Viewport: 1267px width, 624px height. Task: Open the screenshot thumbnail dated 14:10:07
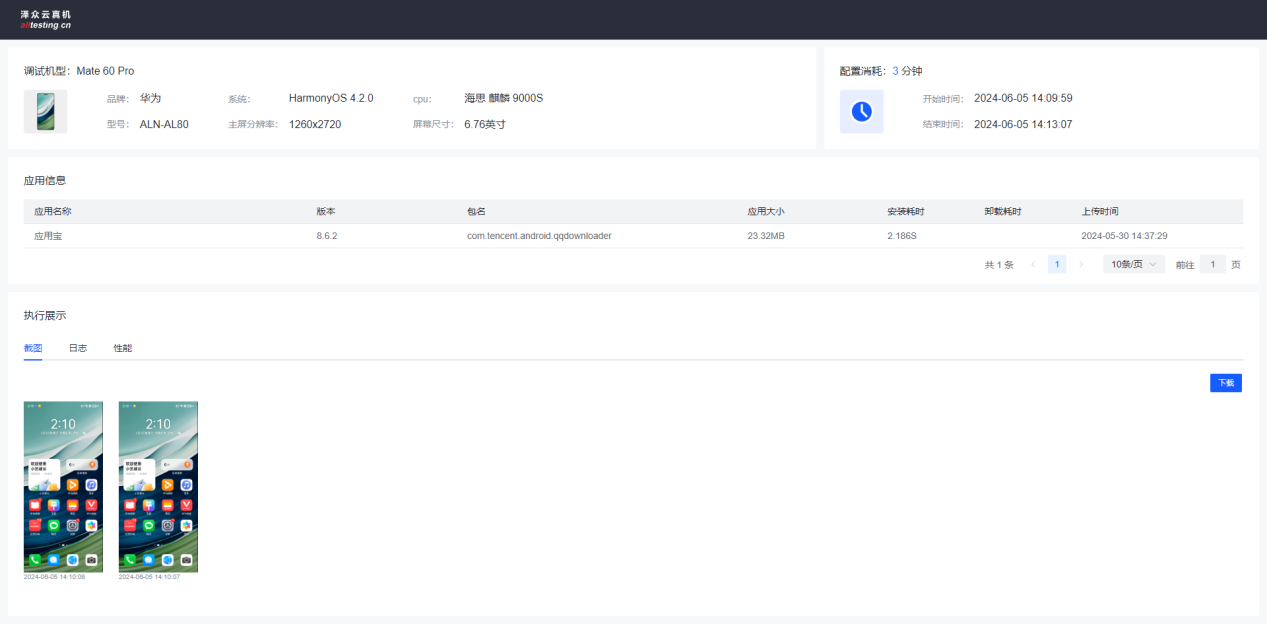[x=158, y=487]
